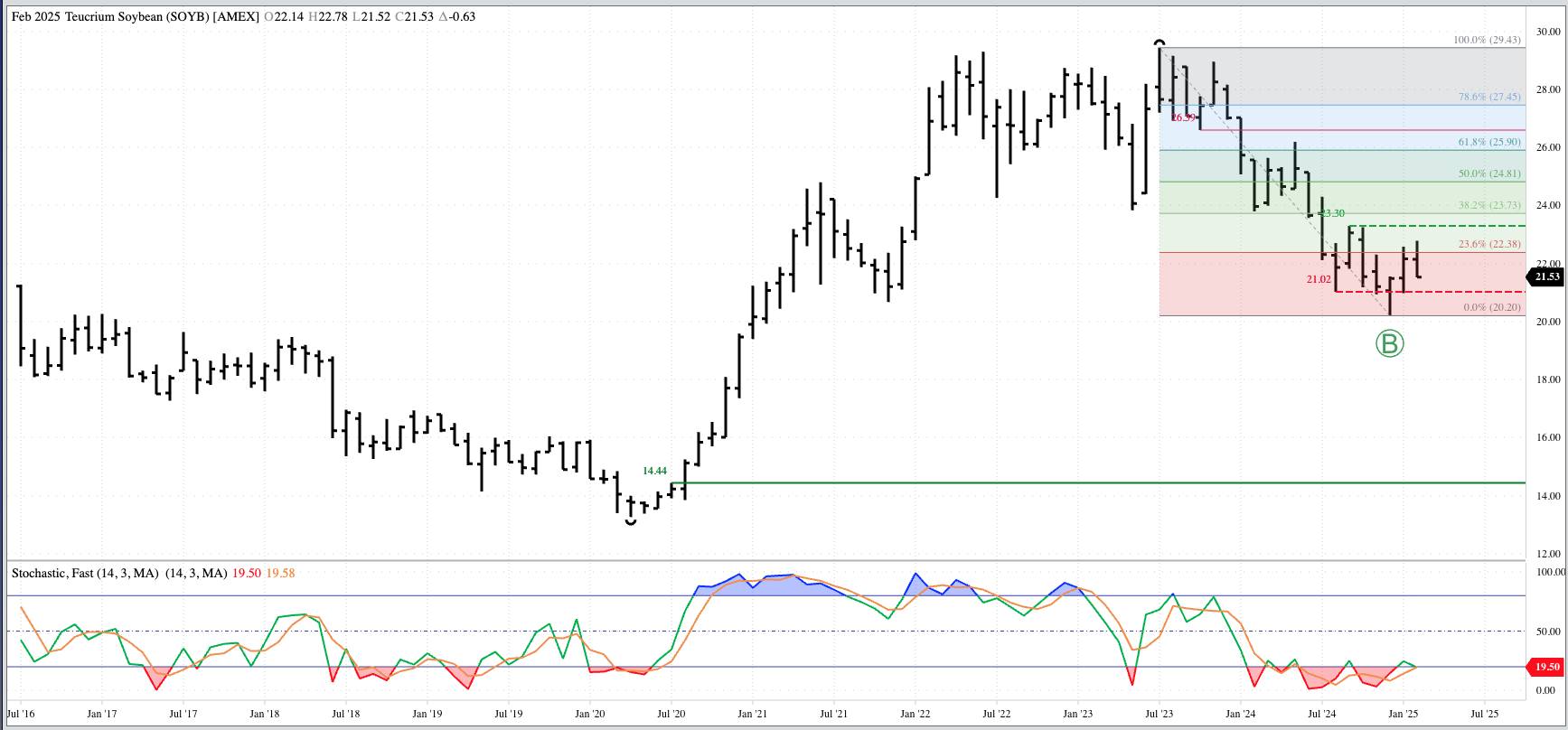Select the 38.2% (23.73) Fibonacci label
This screenshot has width=1568, height=730.
click(x=1488, y=205)
